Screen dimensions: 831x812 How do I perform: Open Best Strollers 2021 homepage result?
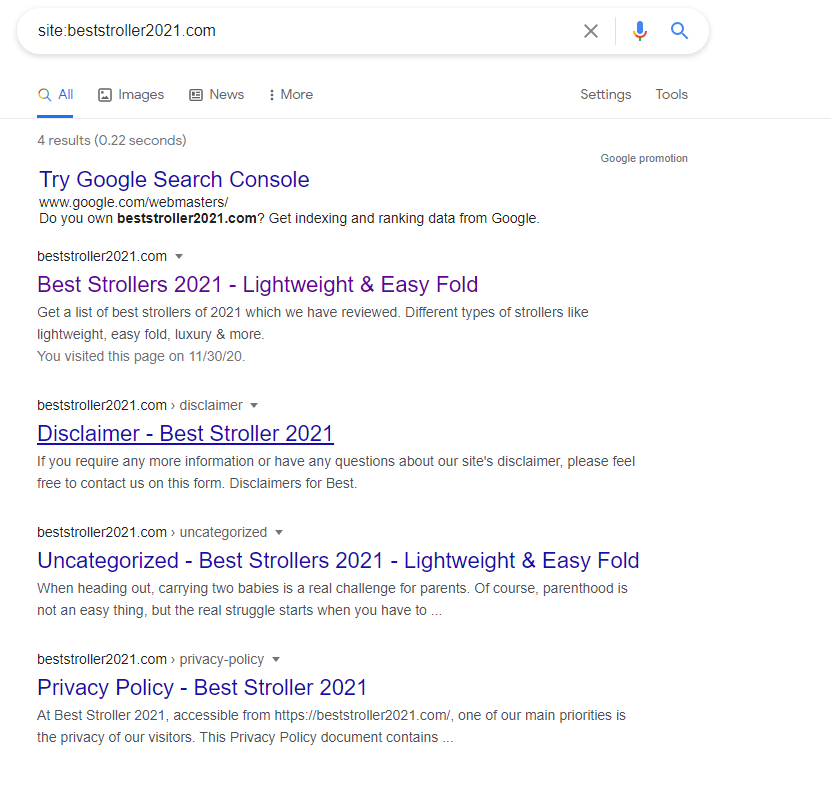point(258,285)
